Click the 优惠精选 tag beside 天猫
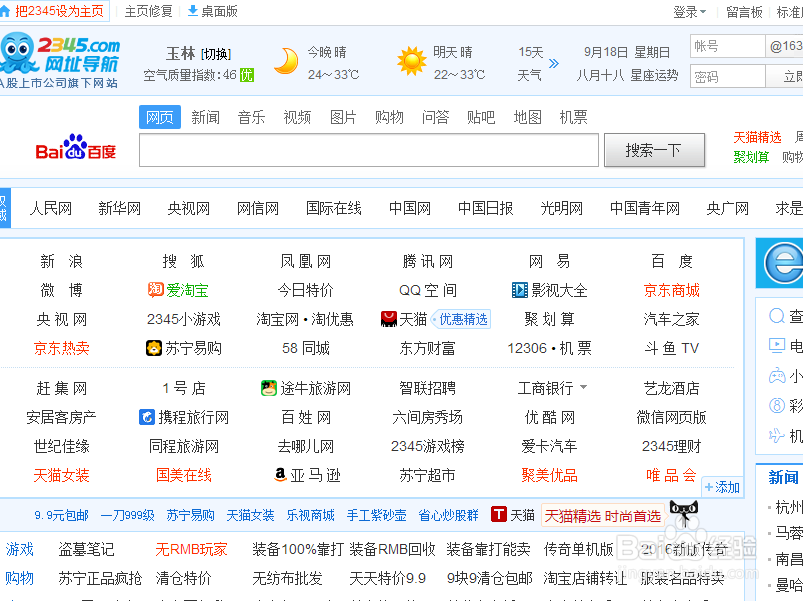The height and width of the screenshot is (601, 803). coord(463,319)
